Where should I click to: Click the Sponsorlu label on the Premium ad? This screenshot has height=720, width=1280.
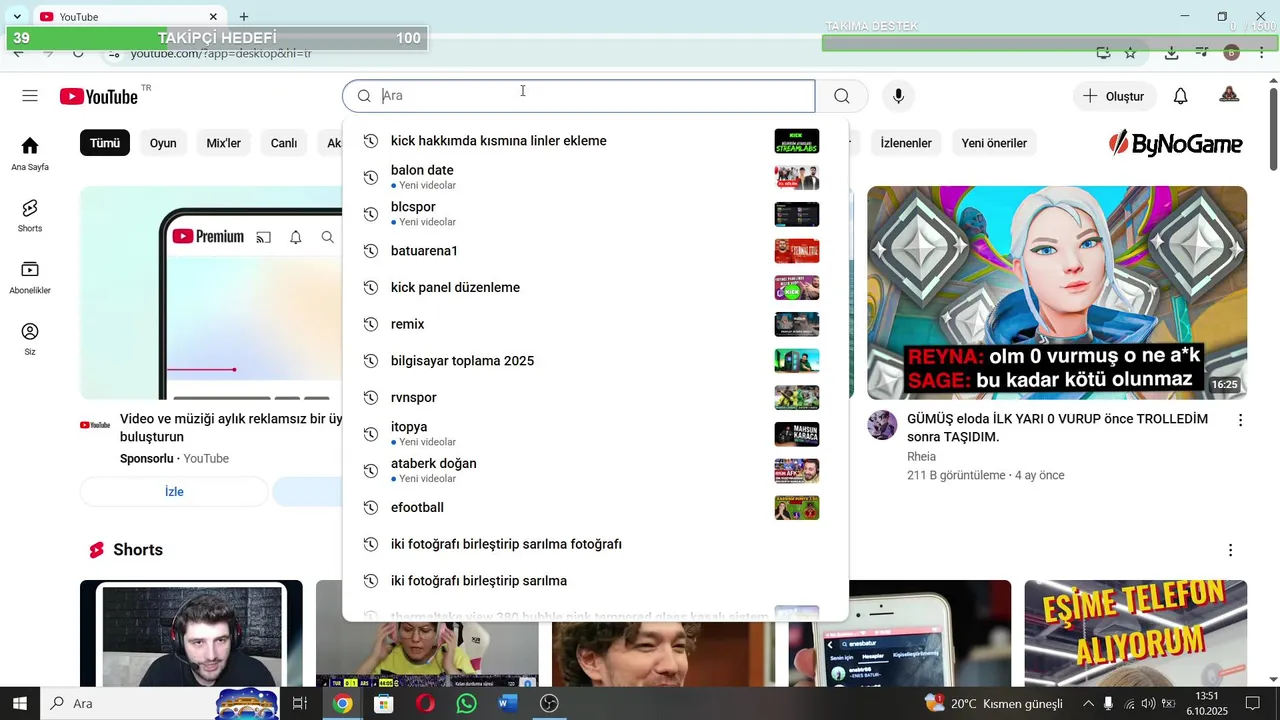(x=147, y=459)
